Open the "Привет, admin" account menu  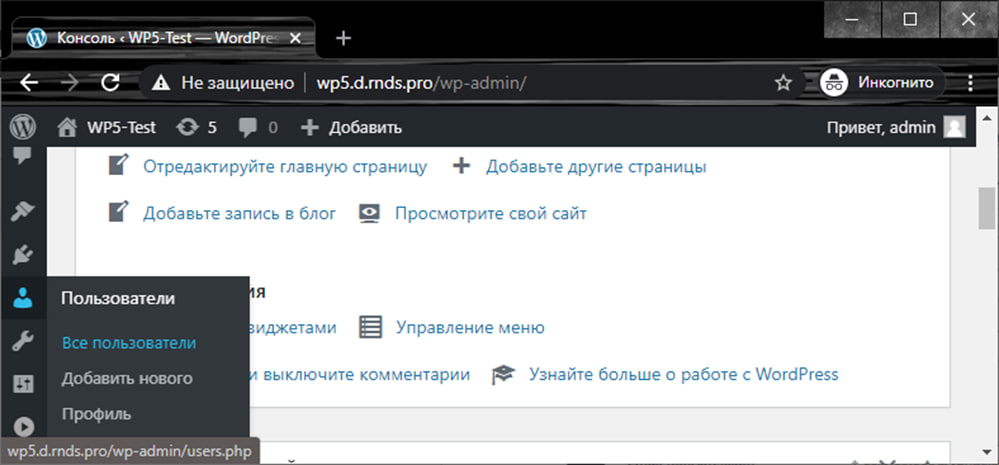895,127
